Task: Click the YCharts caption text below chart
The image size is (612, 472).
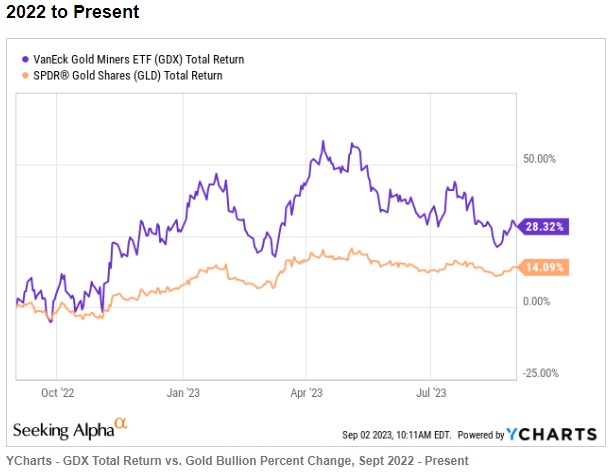Action: point(237,461)
